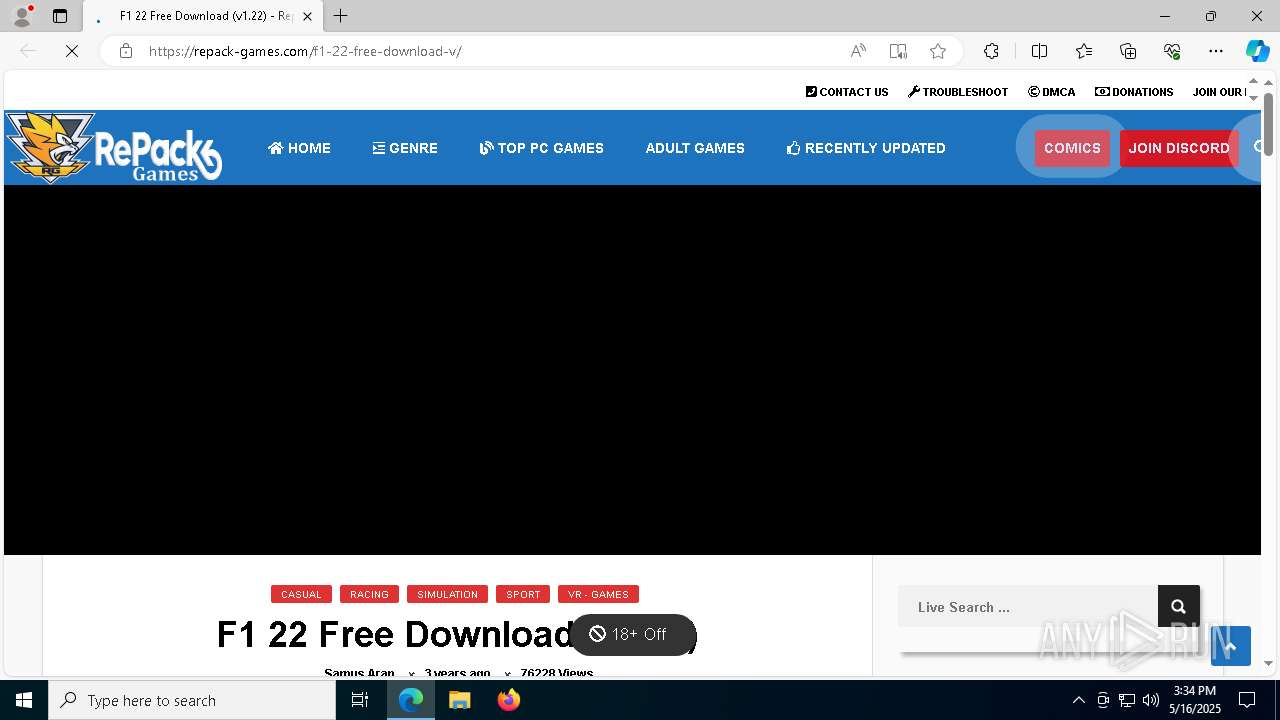
Task: Click the Live Search input field
Action: pyautogui.click(x=1028, y=607)
